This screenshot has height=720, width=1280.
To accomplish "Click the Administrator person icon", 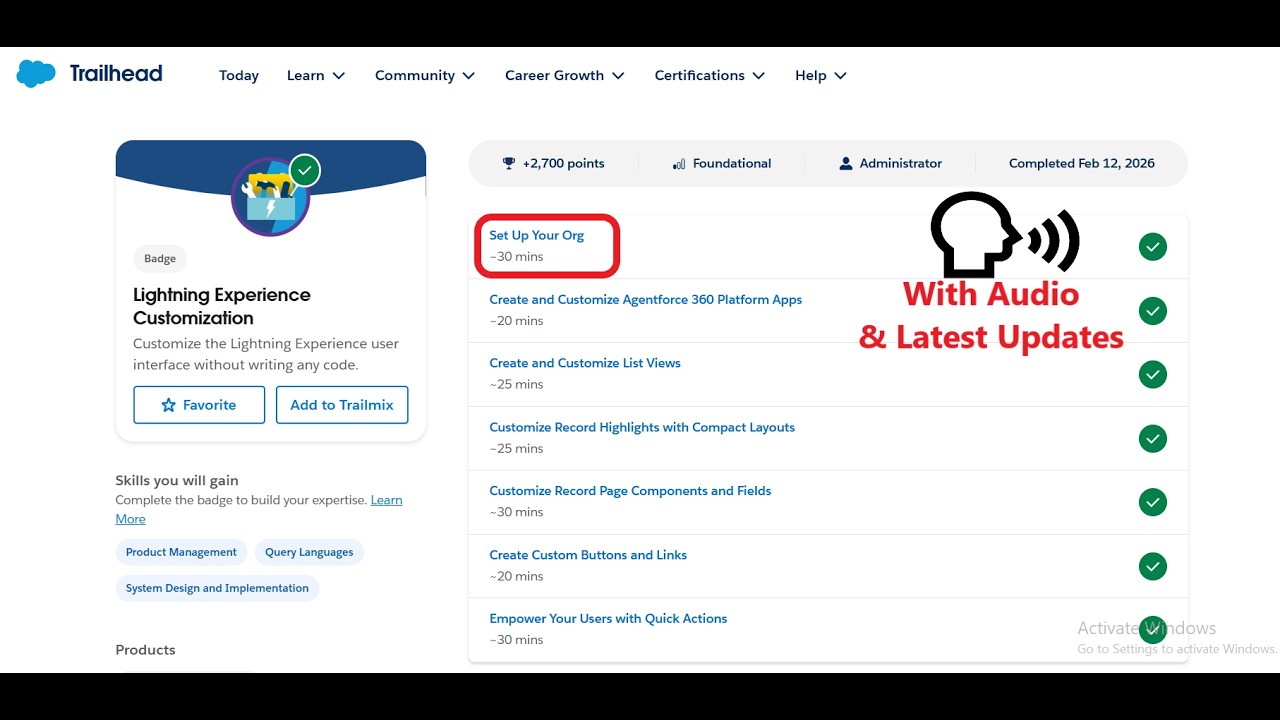I will tap(846, 163).
